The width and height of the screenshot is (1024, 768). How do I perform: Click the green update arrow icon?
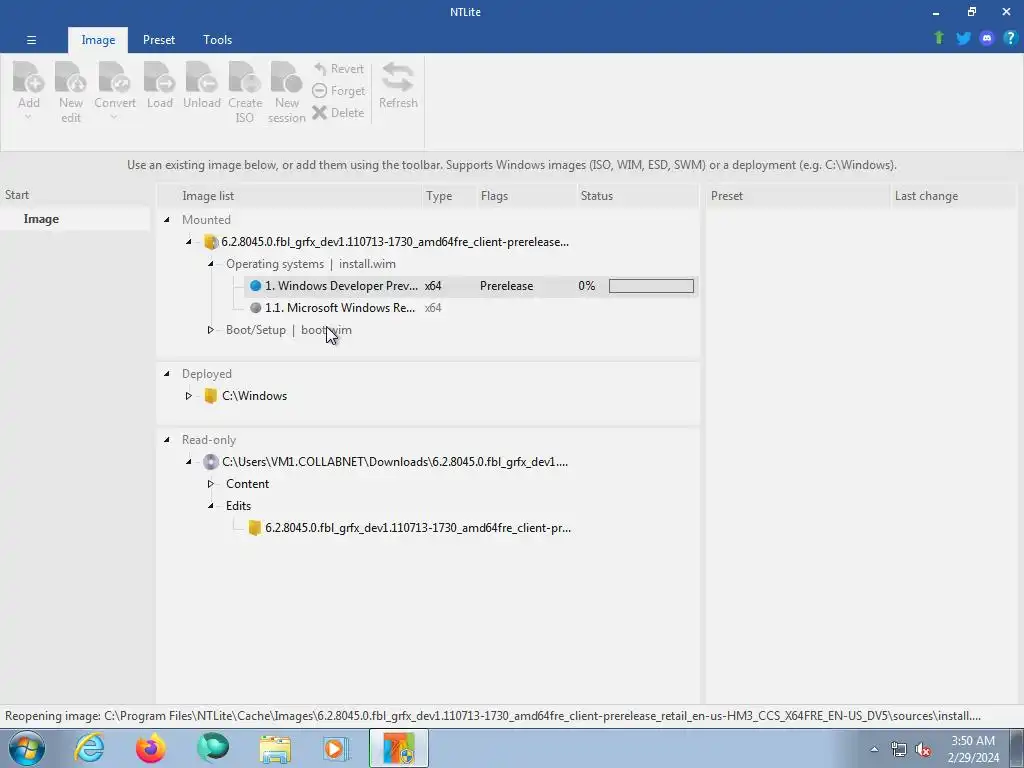coord(939,38)
